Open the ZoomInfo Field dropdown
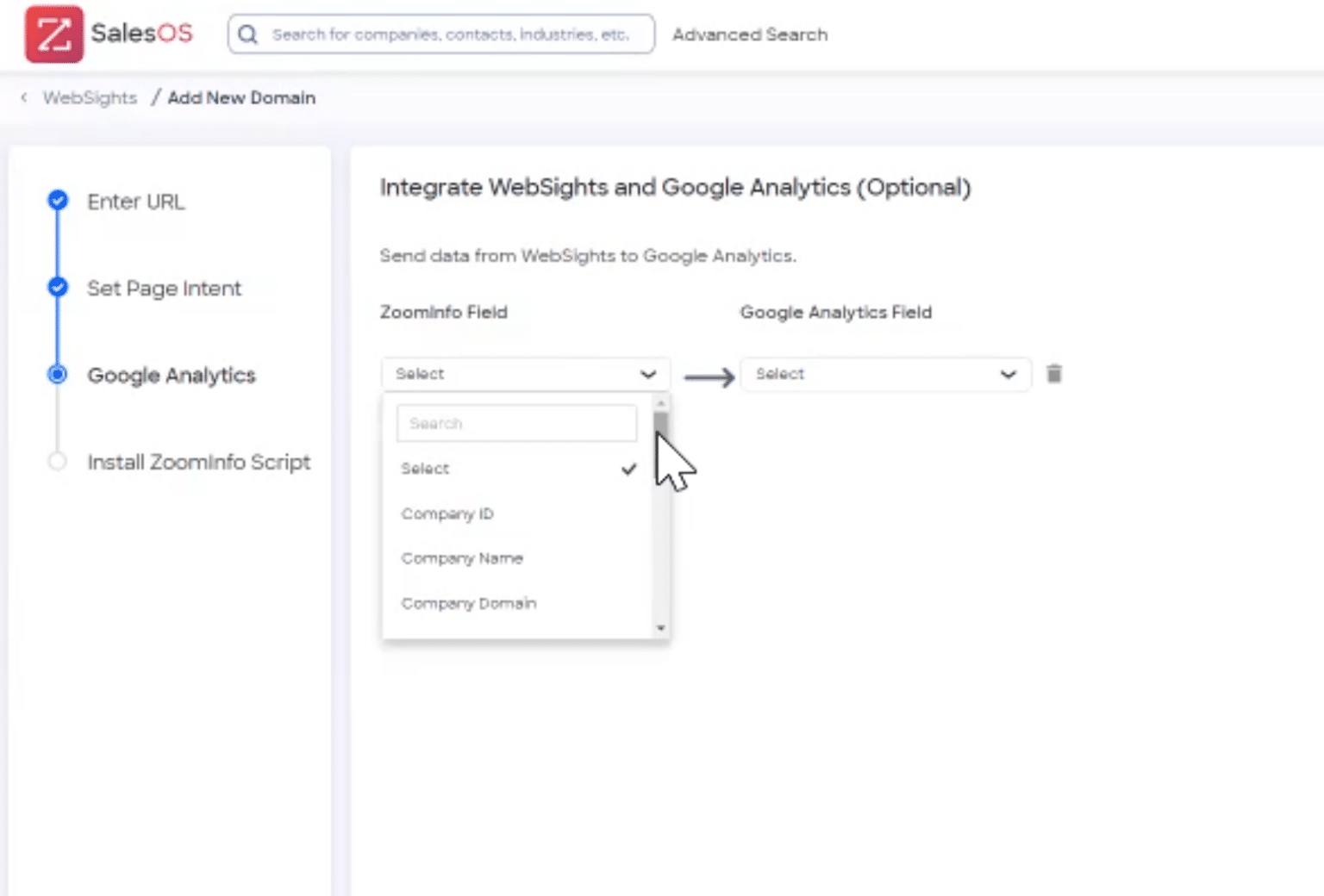 click(x=525, y=374)
